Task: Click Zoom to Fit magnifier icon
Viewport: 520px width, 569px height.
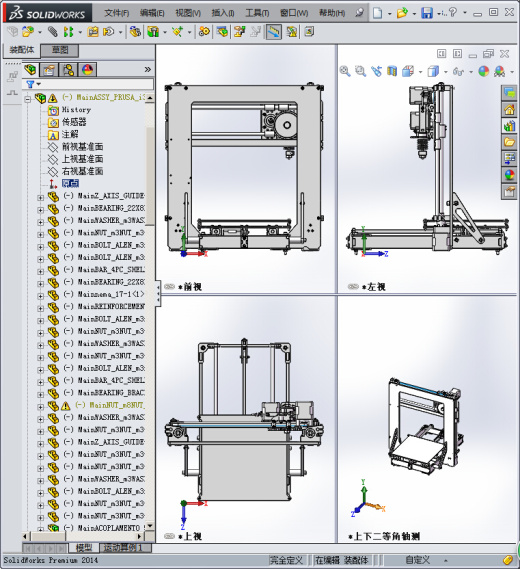Action: (345, 71)
